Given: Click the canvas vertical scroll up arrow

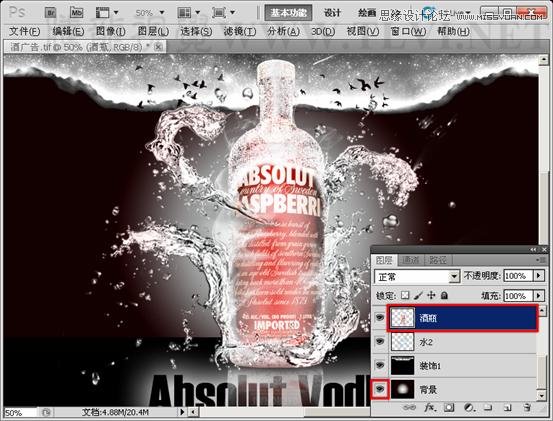Looking at the screenshot, I should point(543,60).
